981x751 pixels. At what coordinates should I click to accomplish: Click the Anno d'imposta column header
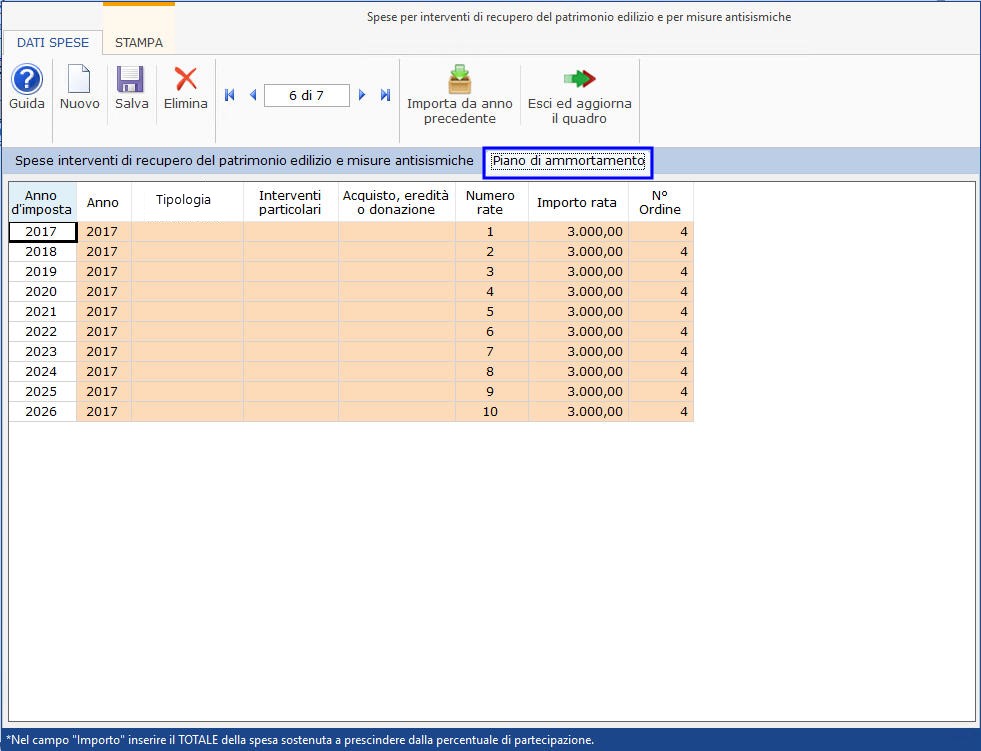pyautogui.click(x=41, y=202)
